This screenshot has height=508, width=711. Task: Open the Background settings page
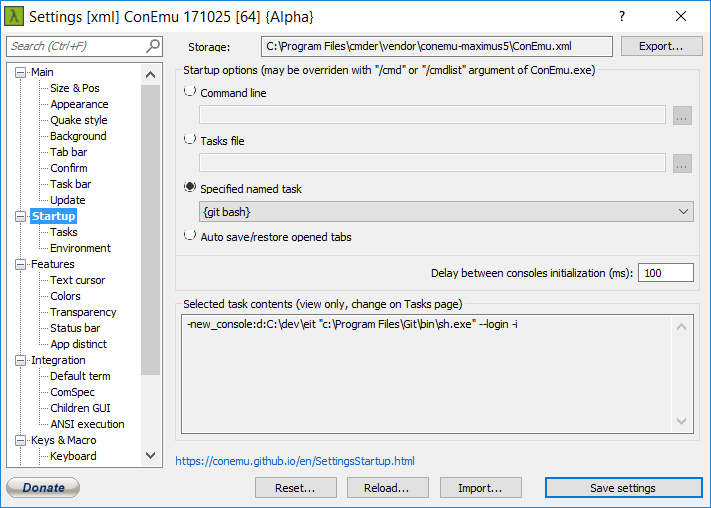coord(78,136)
